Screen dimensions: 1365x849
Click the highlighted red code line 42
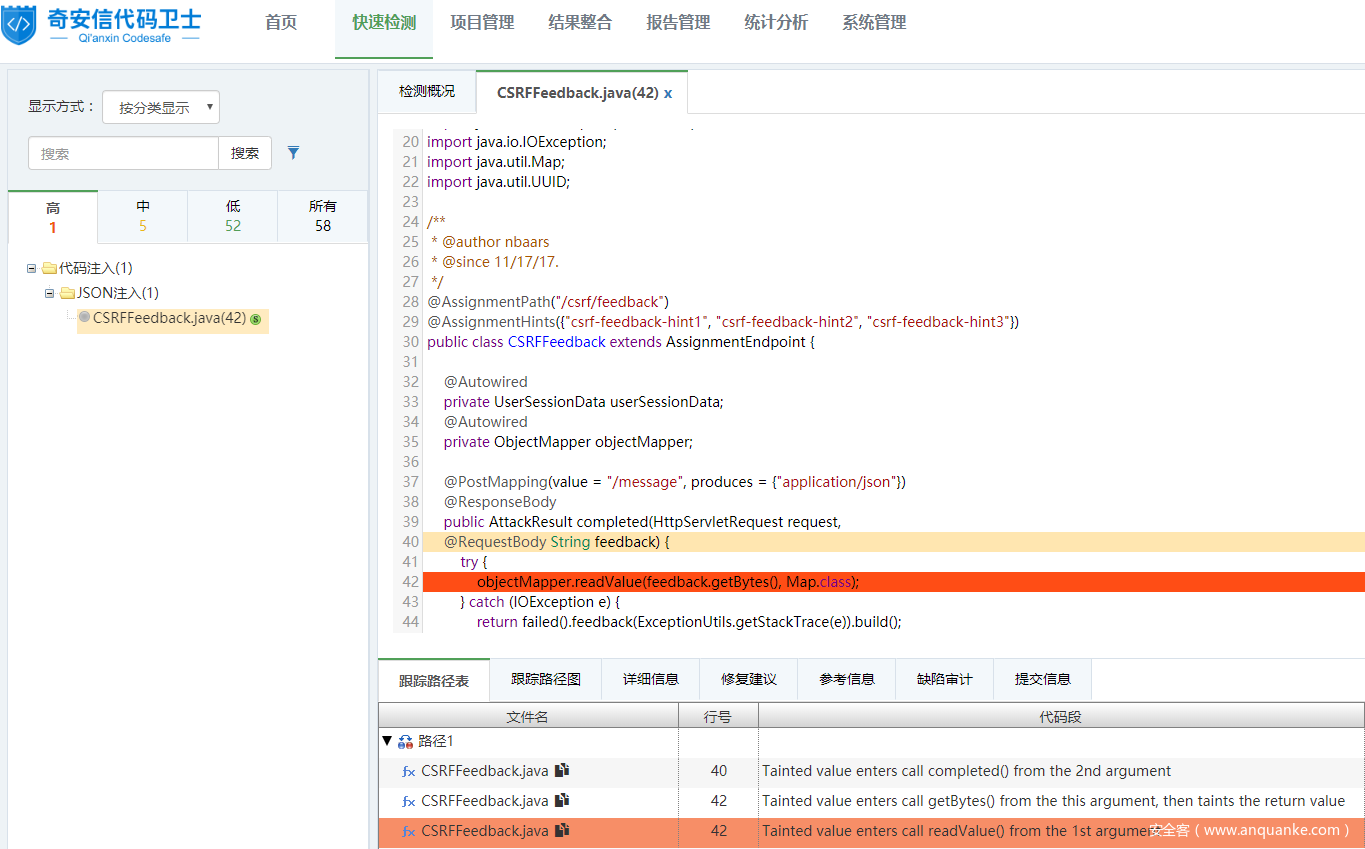[667, 582]
